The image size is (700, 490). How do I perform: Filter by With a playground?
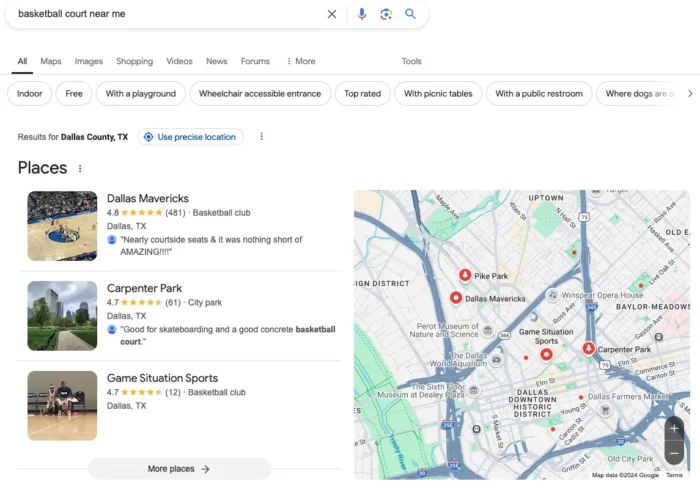click(141, 94)
